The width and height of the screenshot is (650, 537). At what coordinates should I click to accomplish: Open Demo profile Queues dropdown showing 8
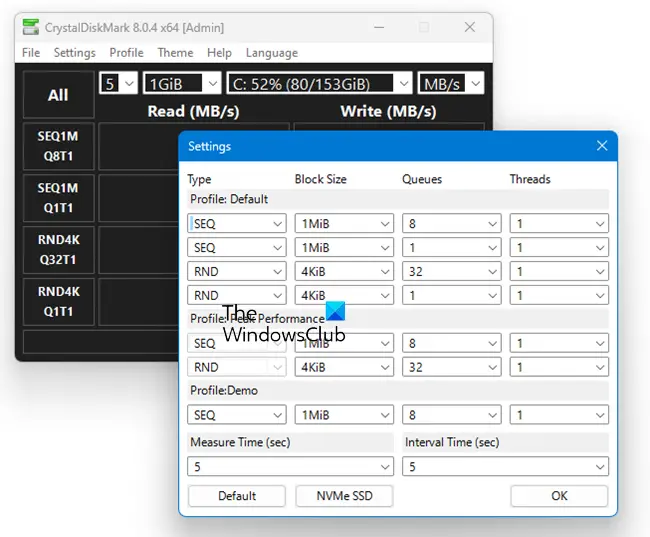452,415
